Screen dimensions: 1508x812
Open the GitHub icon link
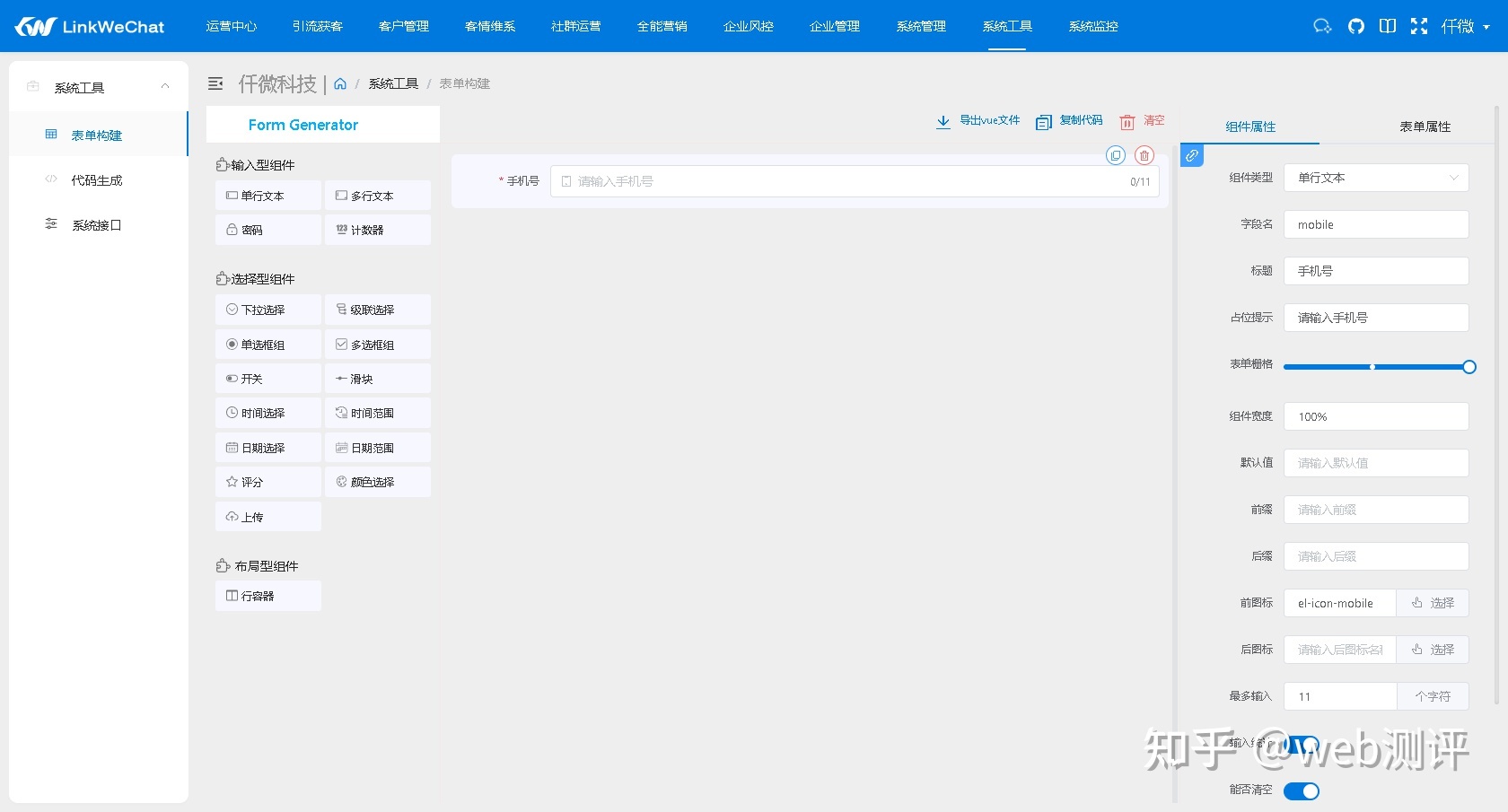[x=1356, y=26]
